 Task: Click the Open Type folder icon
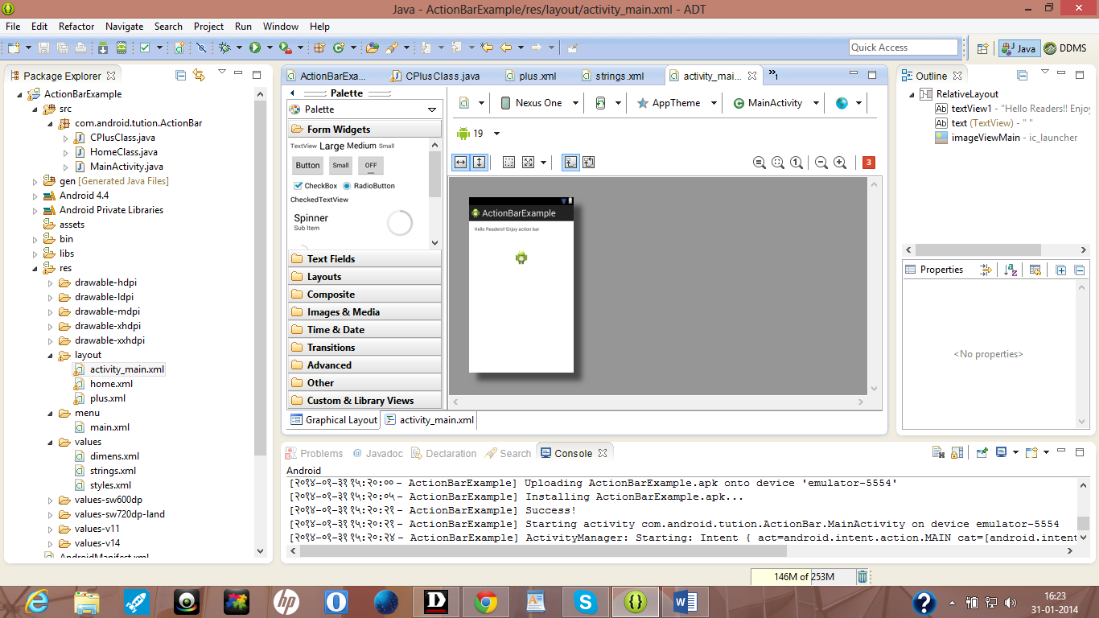pos(372,48)
